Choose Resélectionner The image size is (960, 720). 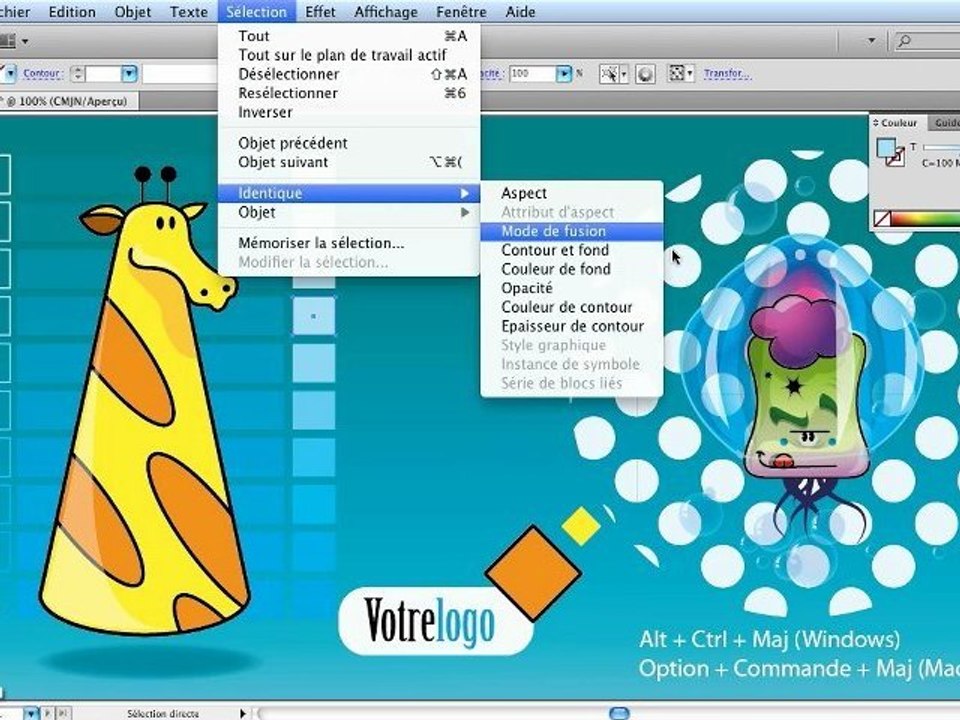pos(349,93)
